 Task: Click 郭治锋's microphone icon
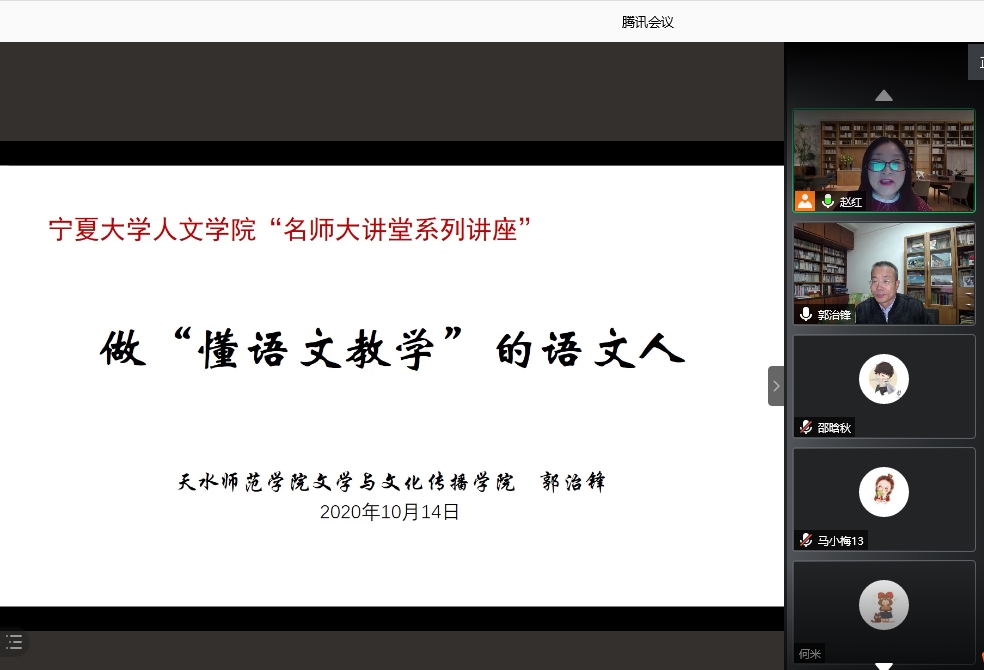coord(806,313)
